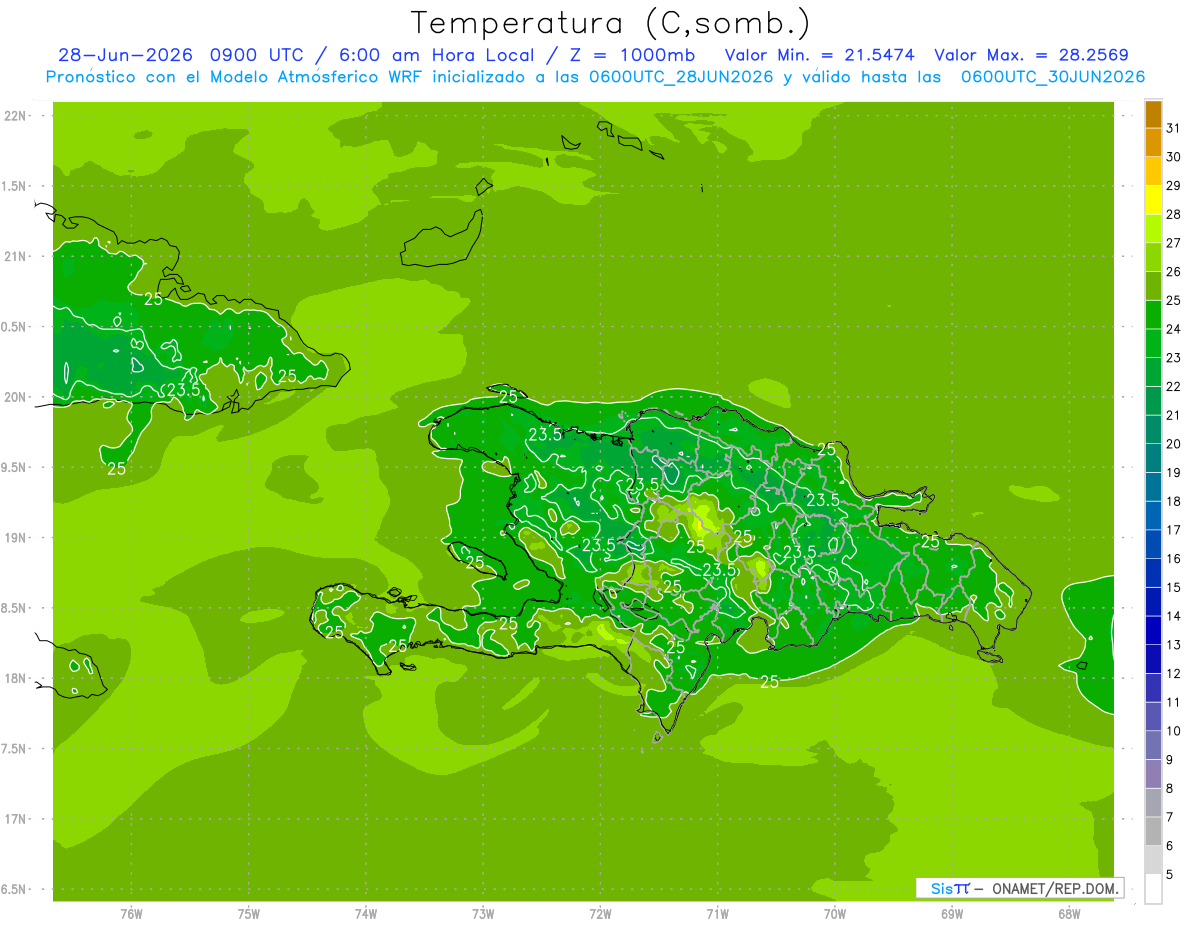Click the "20N" latitude label

pyautogui.click(x=17, y=397)
